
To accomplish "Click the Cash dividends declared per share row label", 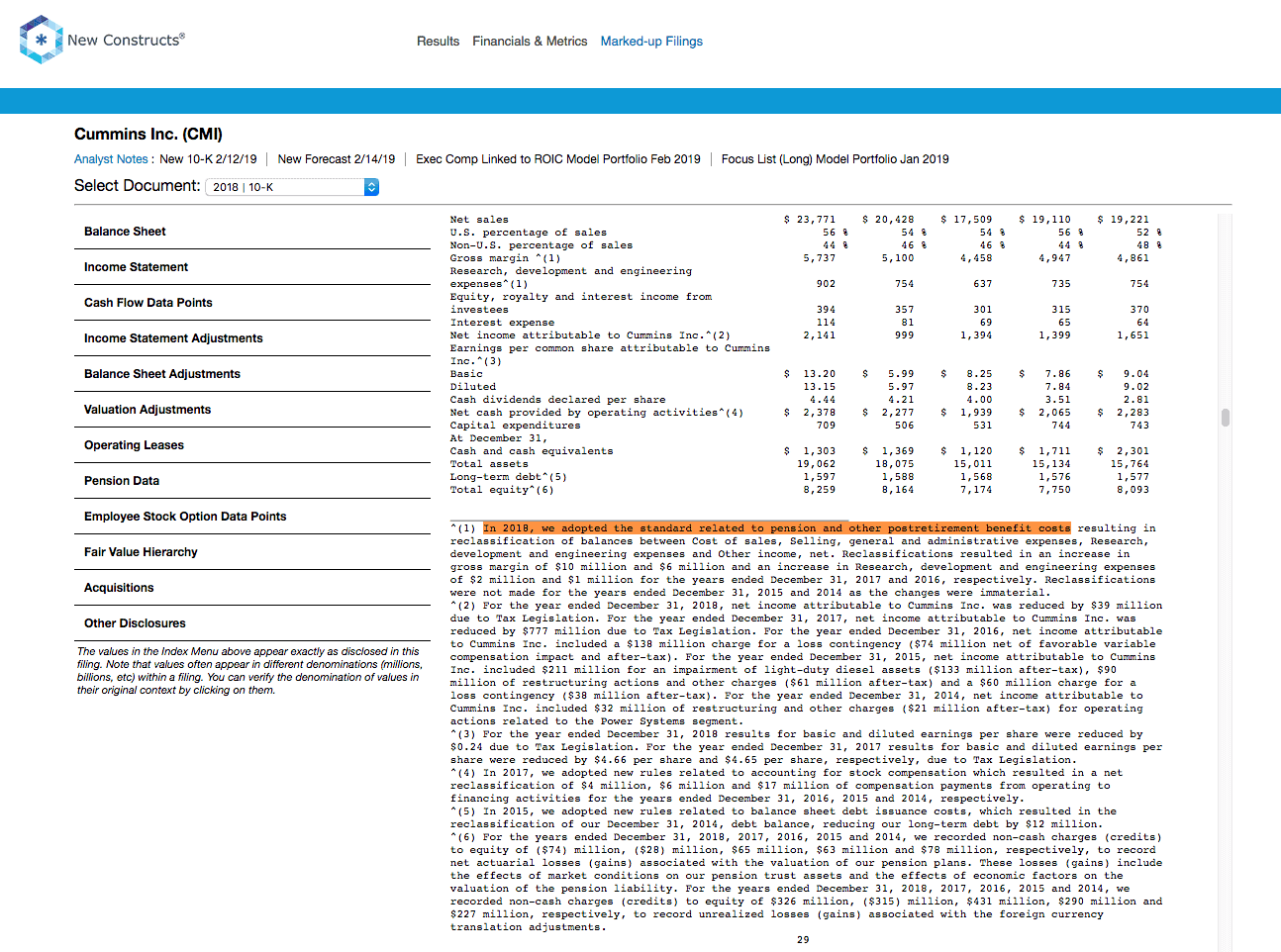I will pos(558,400).
